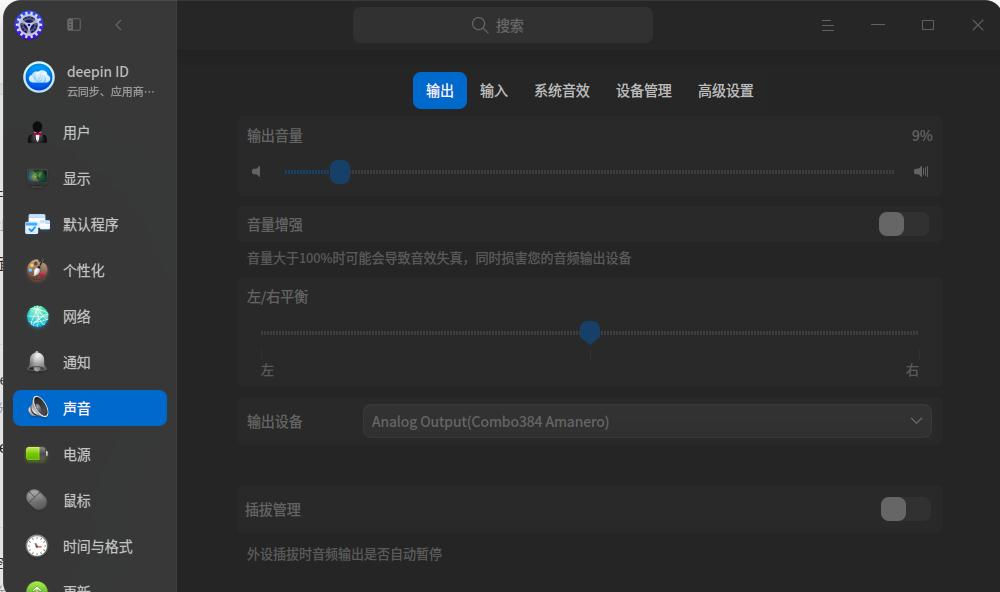Click the 时间与格式 clock icon

pos(37,546)
